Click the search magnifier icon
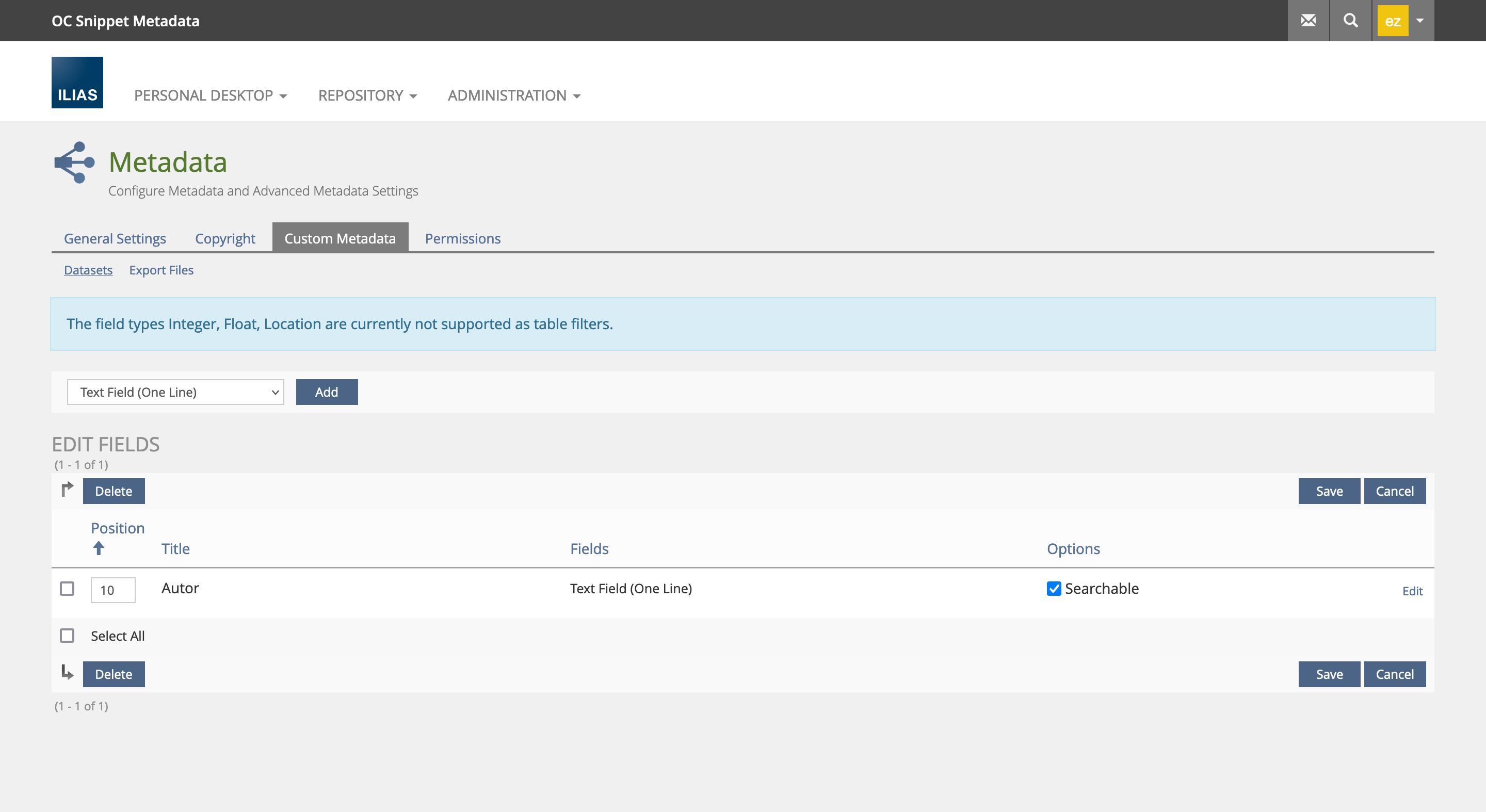 (x=1350, y=21)
